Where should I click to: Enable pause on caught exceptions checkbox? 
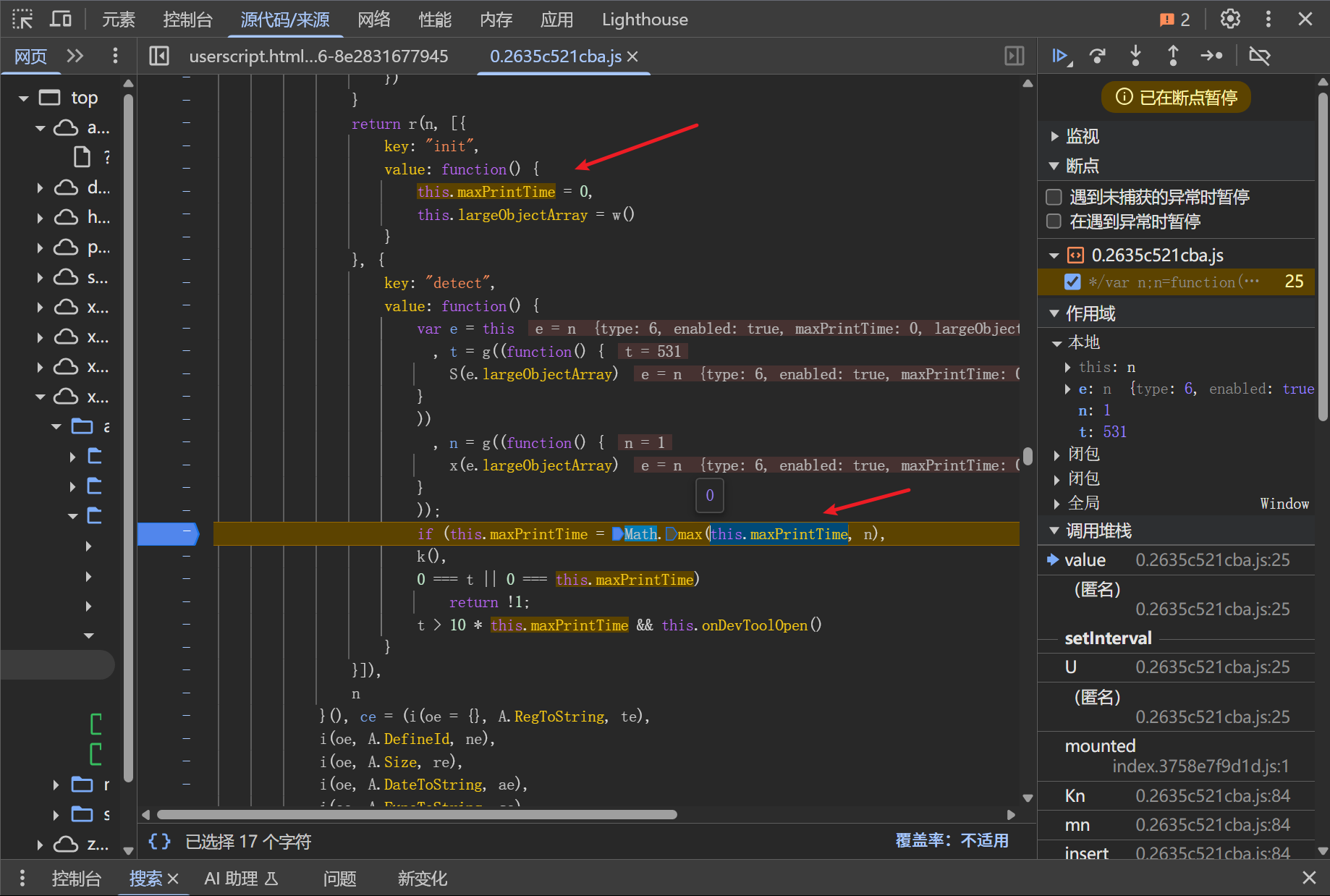click(x=1054, y=221)
